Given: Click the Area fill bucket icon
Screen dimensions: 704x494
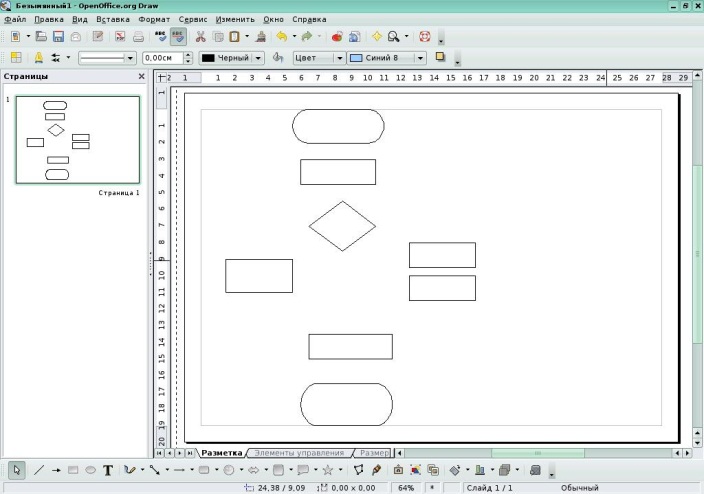Looking at the screenshot, I should [x=278, y=58].
